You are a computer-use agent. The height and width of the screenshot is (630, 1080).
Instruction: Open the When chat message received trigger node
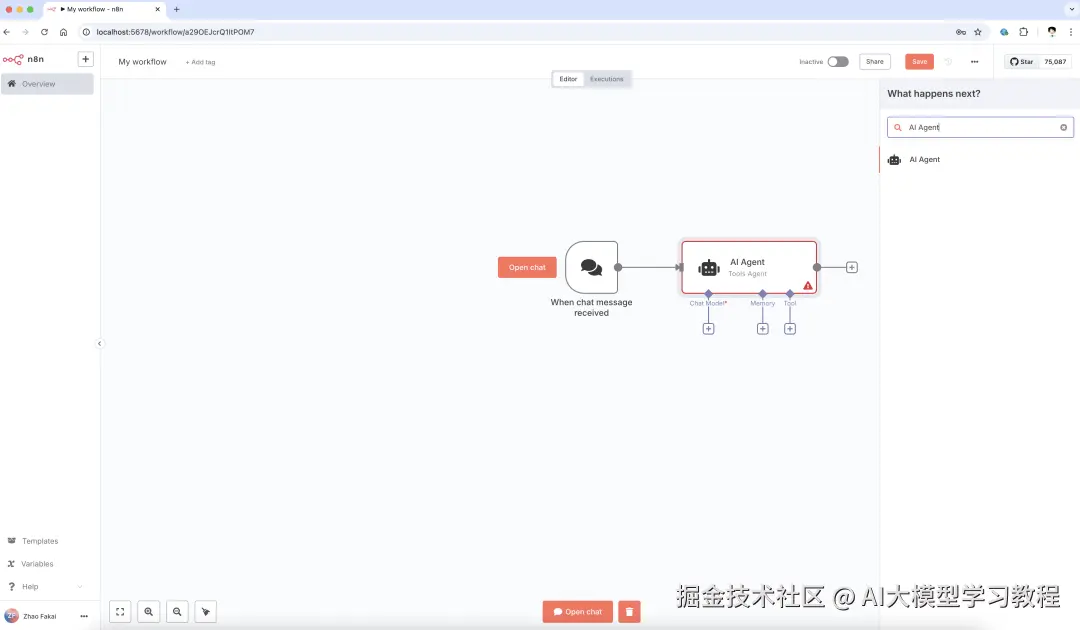[591, 266]
